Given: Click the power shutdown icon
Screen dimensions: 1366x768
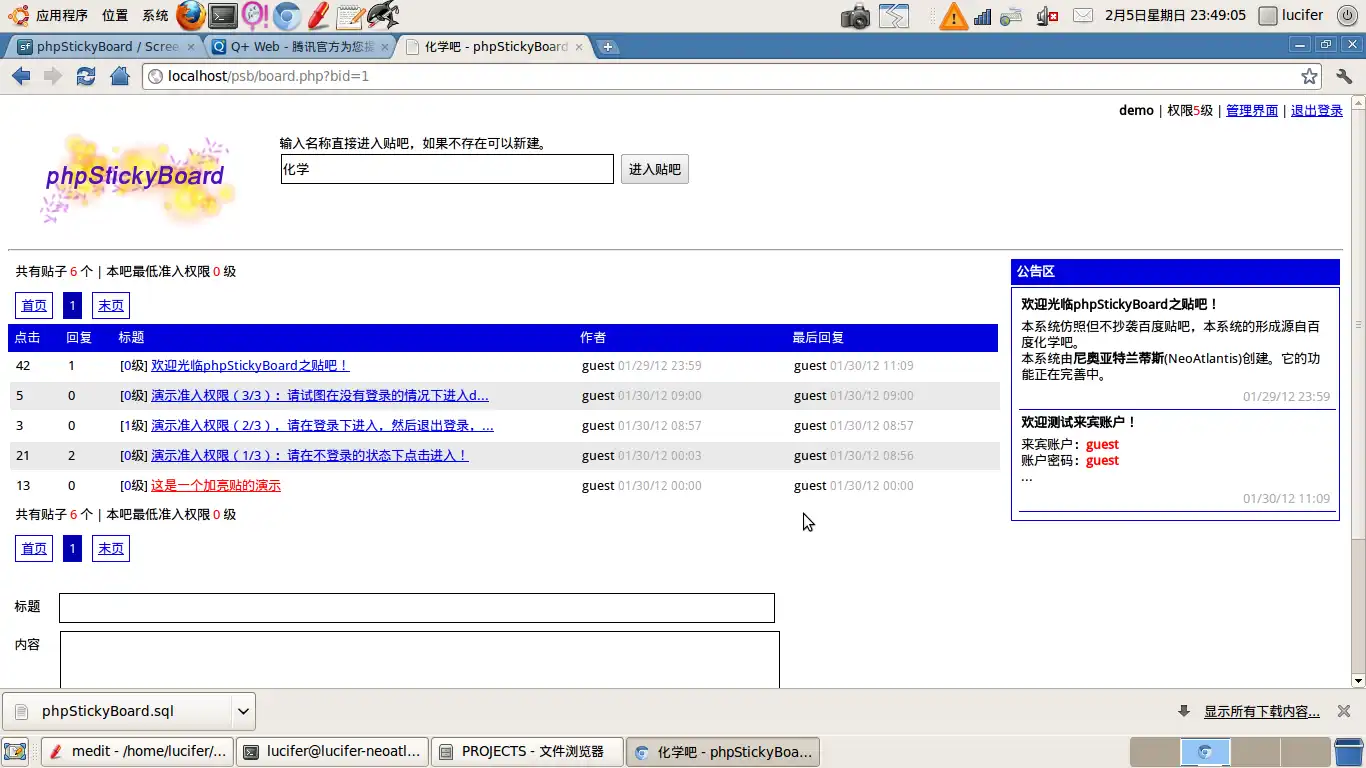Looking at the screenshot, I should point(1346,16).
